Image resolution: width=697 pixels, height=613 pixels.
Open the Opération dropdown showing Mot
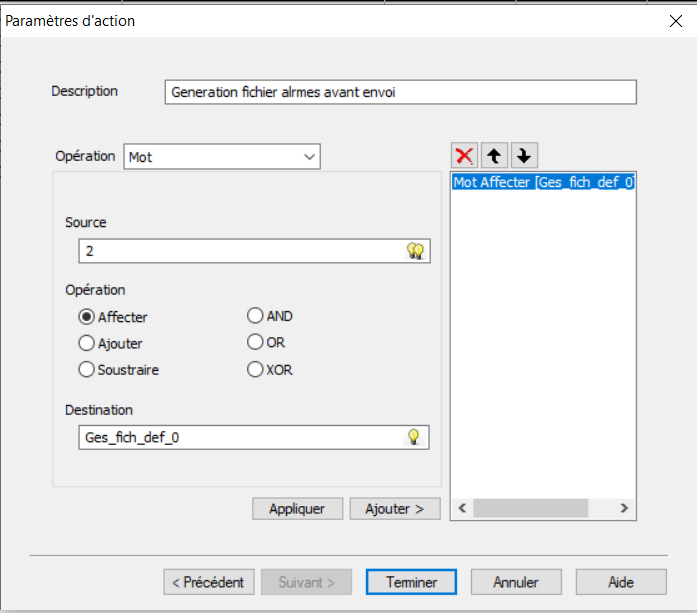coord(221,157)
